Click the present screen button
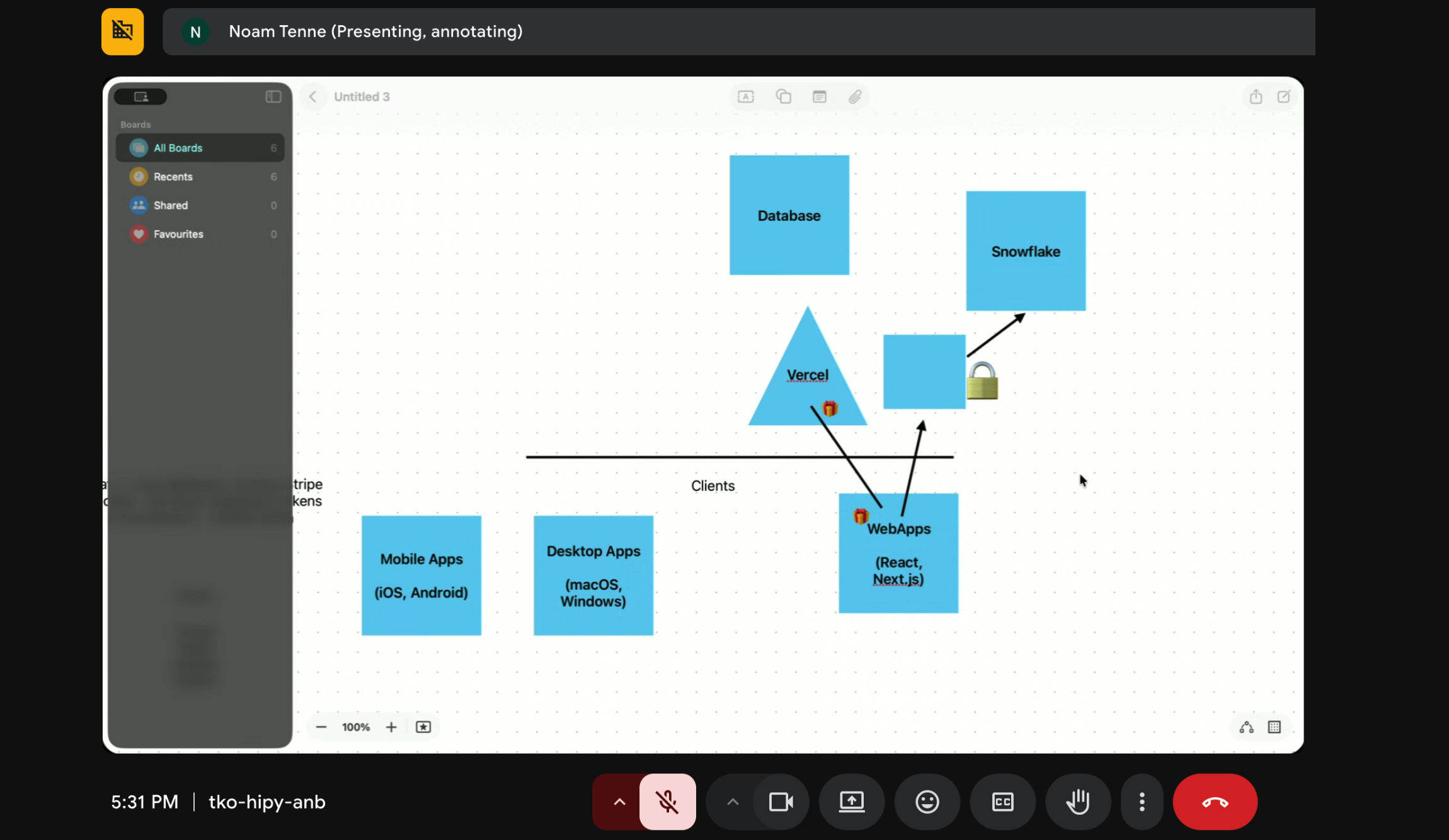 coord(852,802)
